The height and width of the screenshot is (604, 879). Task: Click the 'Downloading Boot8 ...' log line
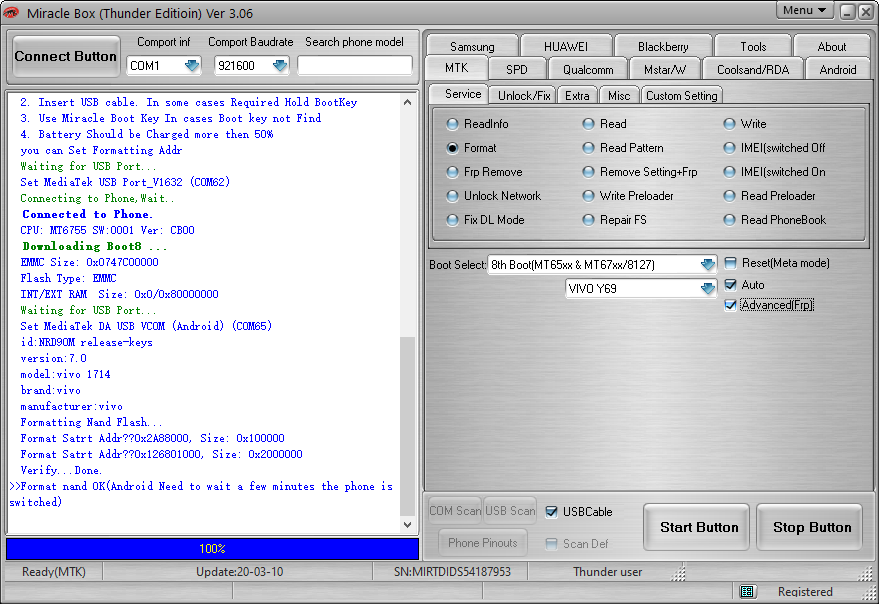point(95,246)
